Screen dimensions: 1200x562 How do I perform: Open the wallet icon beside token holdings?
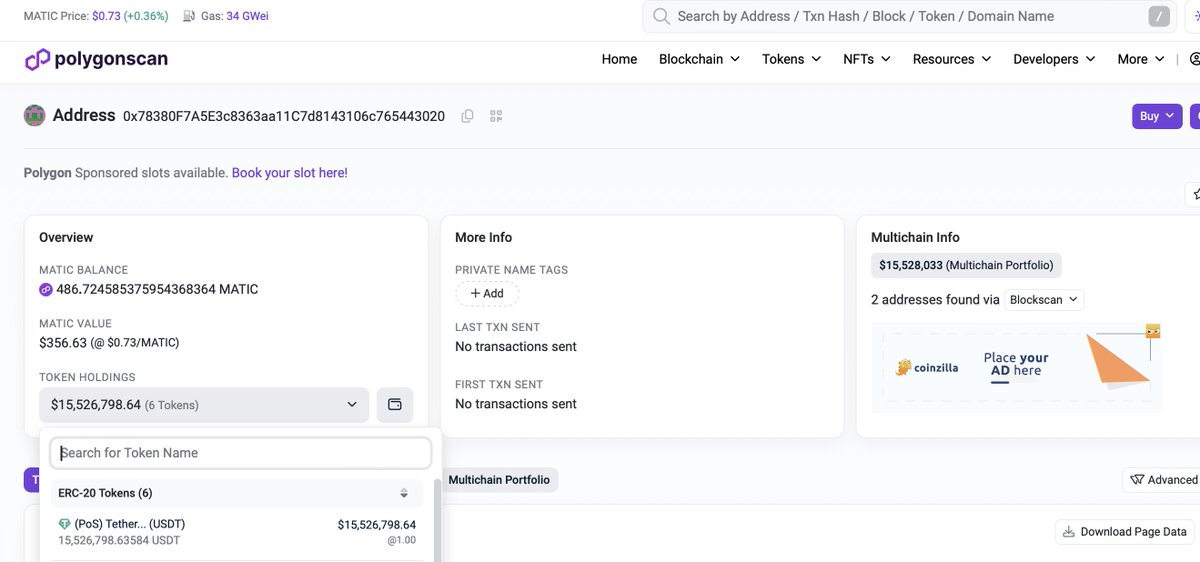(x=395, y=405)
